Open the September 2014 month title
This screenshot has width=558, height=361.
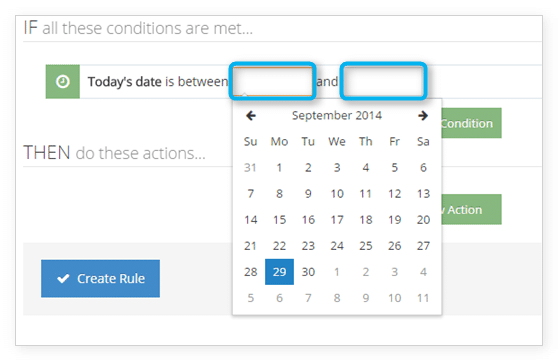pos(337,115)
